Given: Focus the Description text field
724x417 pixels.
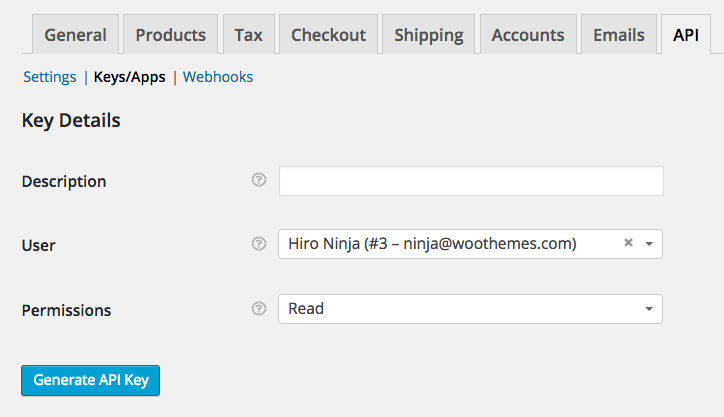Looking at the screenshot, I should pos(471,181).
